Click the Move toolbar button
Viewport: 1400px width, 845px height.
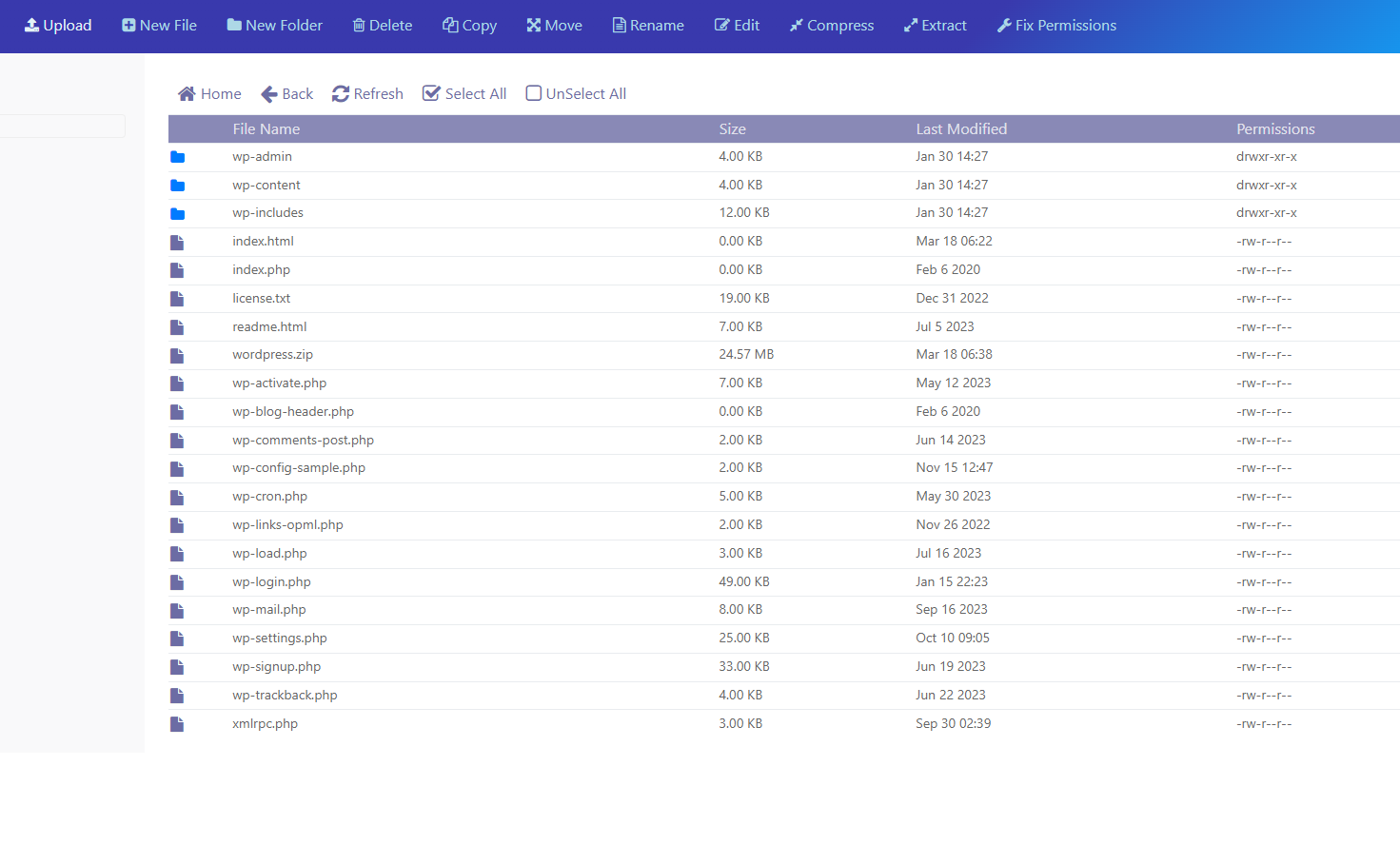pos(554,26)
